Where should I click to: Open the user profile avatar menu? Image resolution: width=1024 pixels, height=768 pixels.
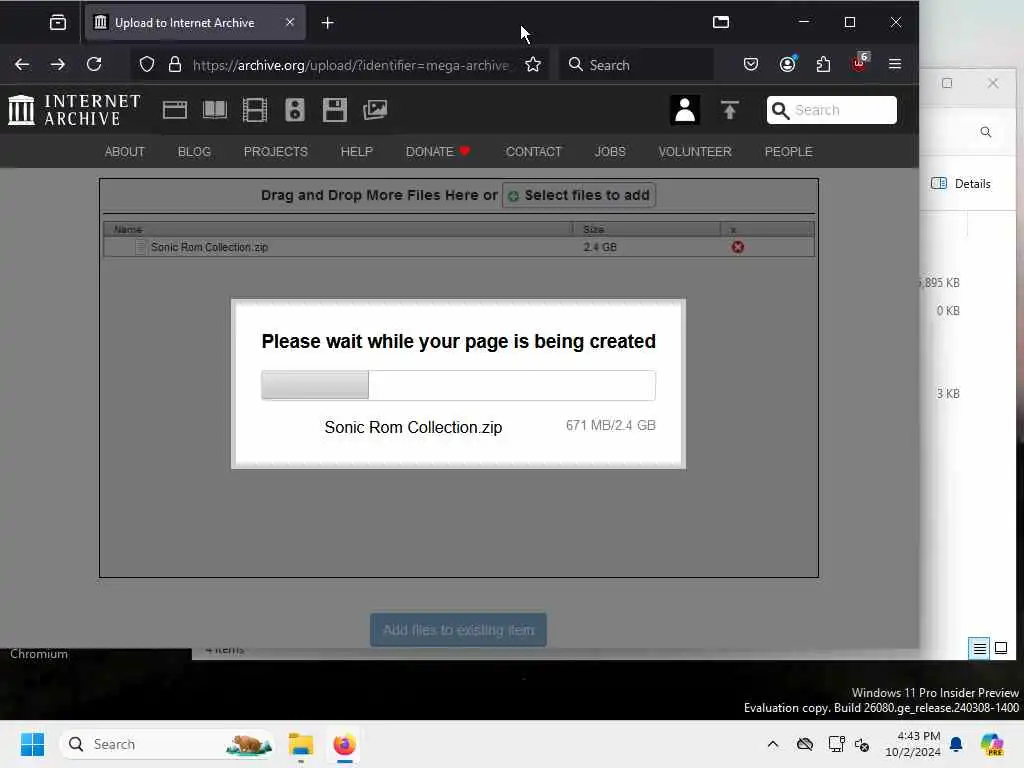tap(684, 110)
